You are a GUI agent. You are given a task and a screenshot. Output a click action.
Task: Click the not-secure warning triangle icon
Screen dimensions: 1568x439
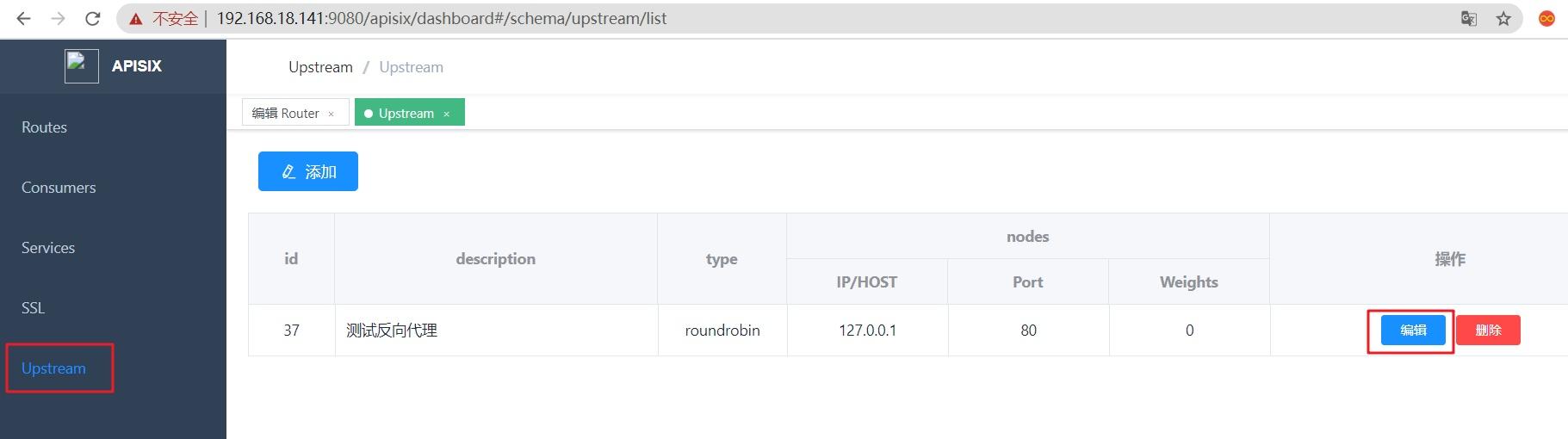coord(136,19)
